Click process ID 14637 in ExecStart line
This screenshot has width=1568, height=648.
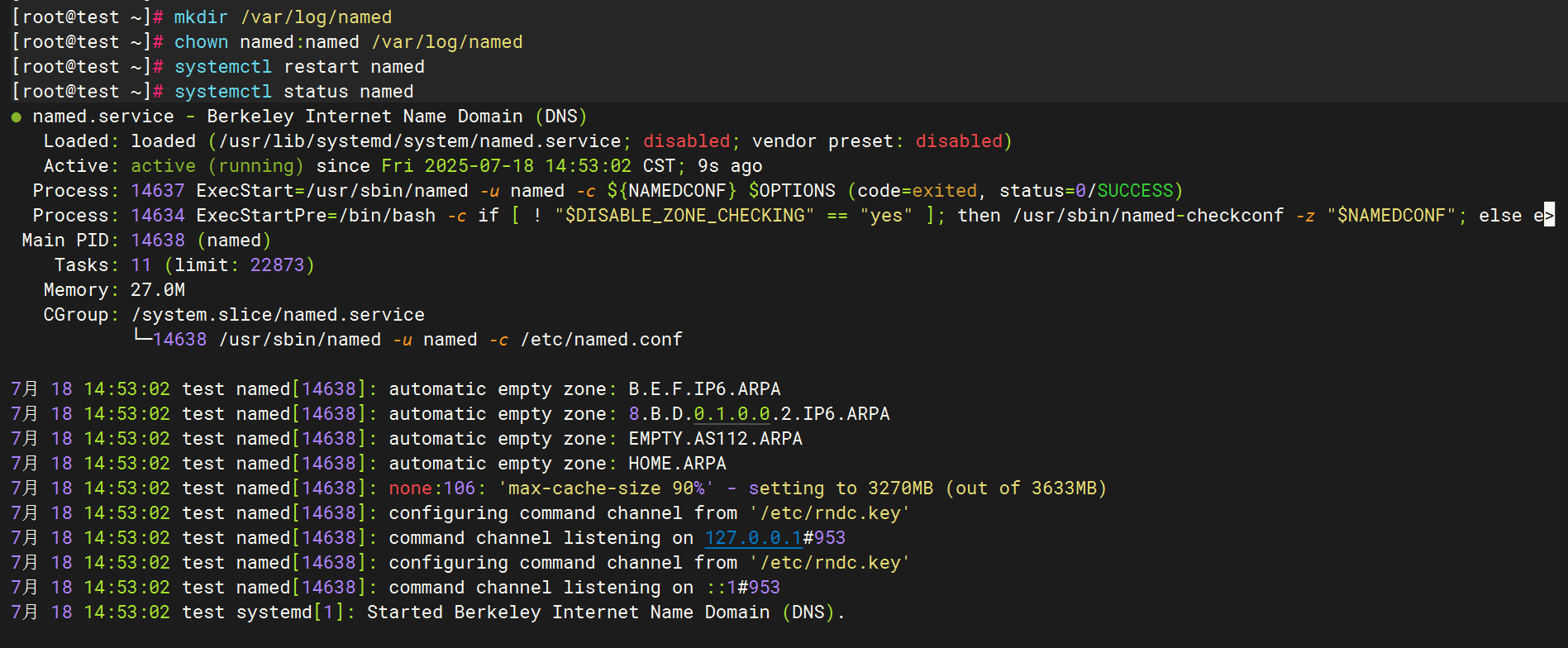point(158,191)
